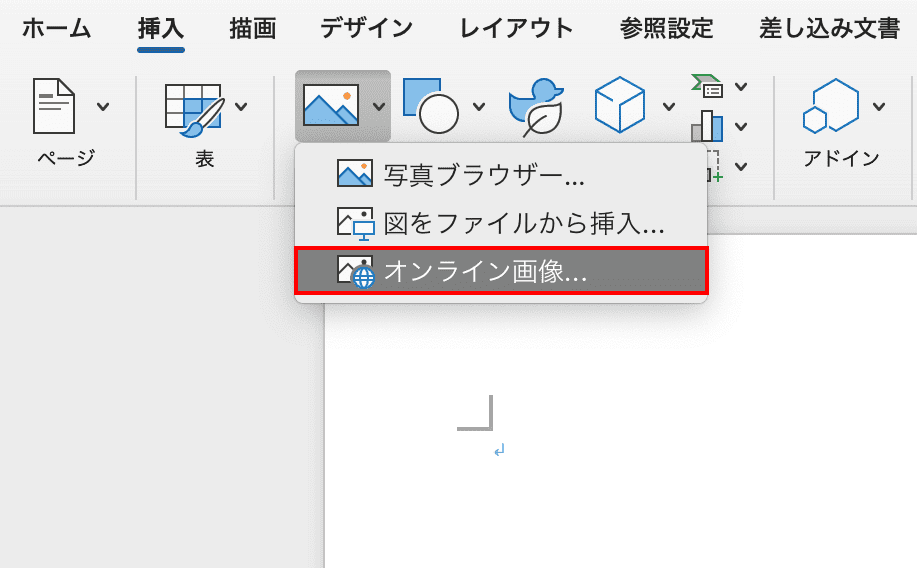917x568 pixels.
Task: Switch to 差し込み文書 tab
Action: 829,28
